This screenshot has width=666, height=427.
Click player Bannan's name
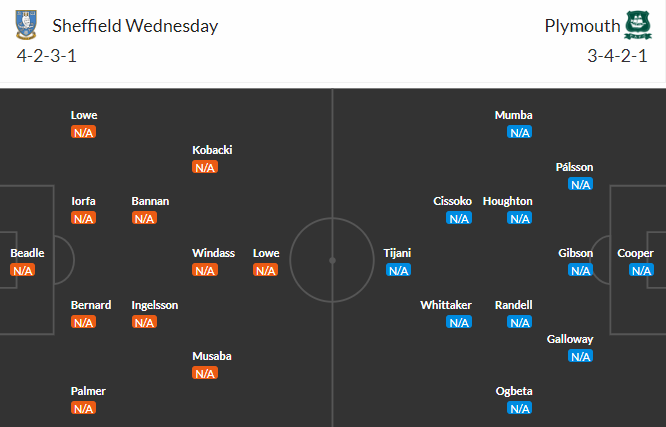click(150, 201)
